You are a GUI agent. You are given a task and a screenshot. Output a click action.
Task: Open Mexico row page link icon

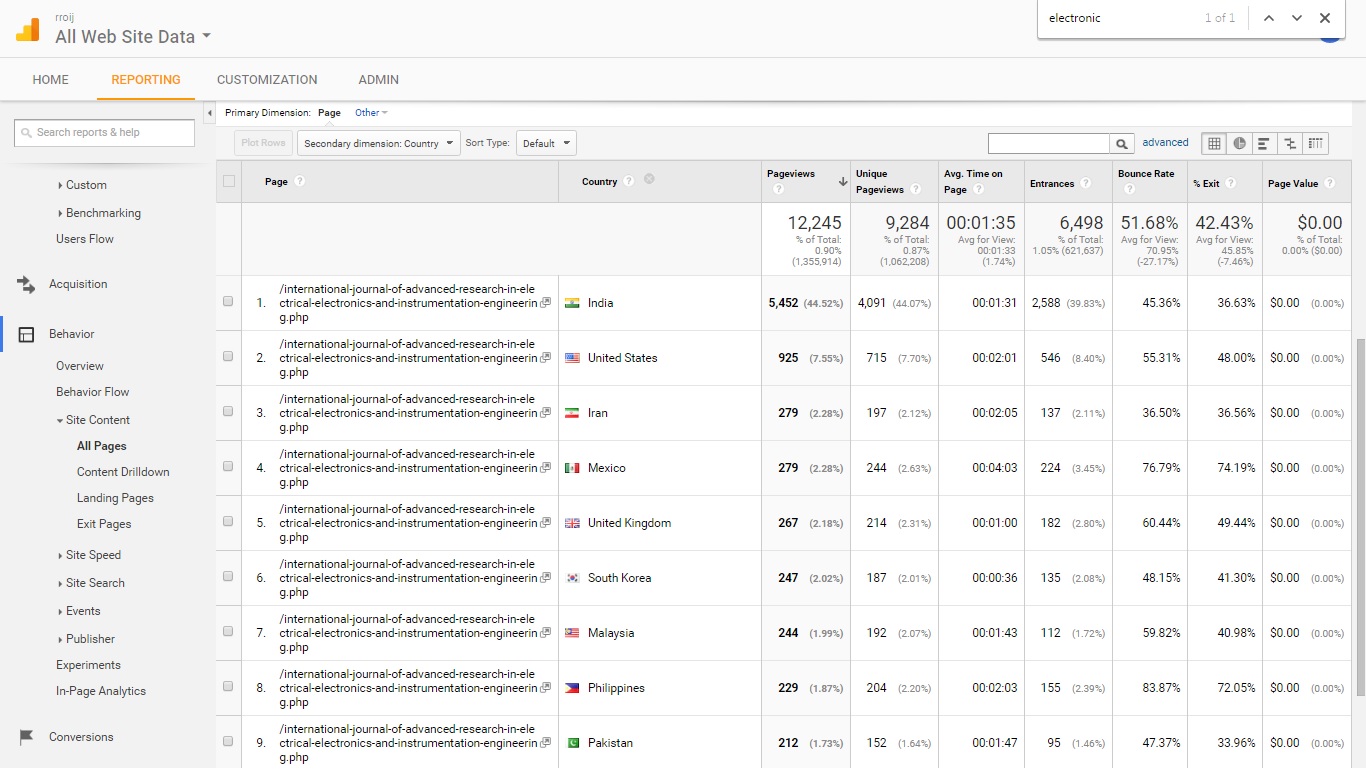(545, 468)
